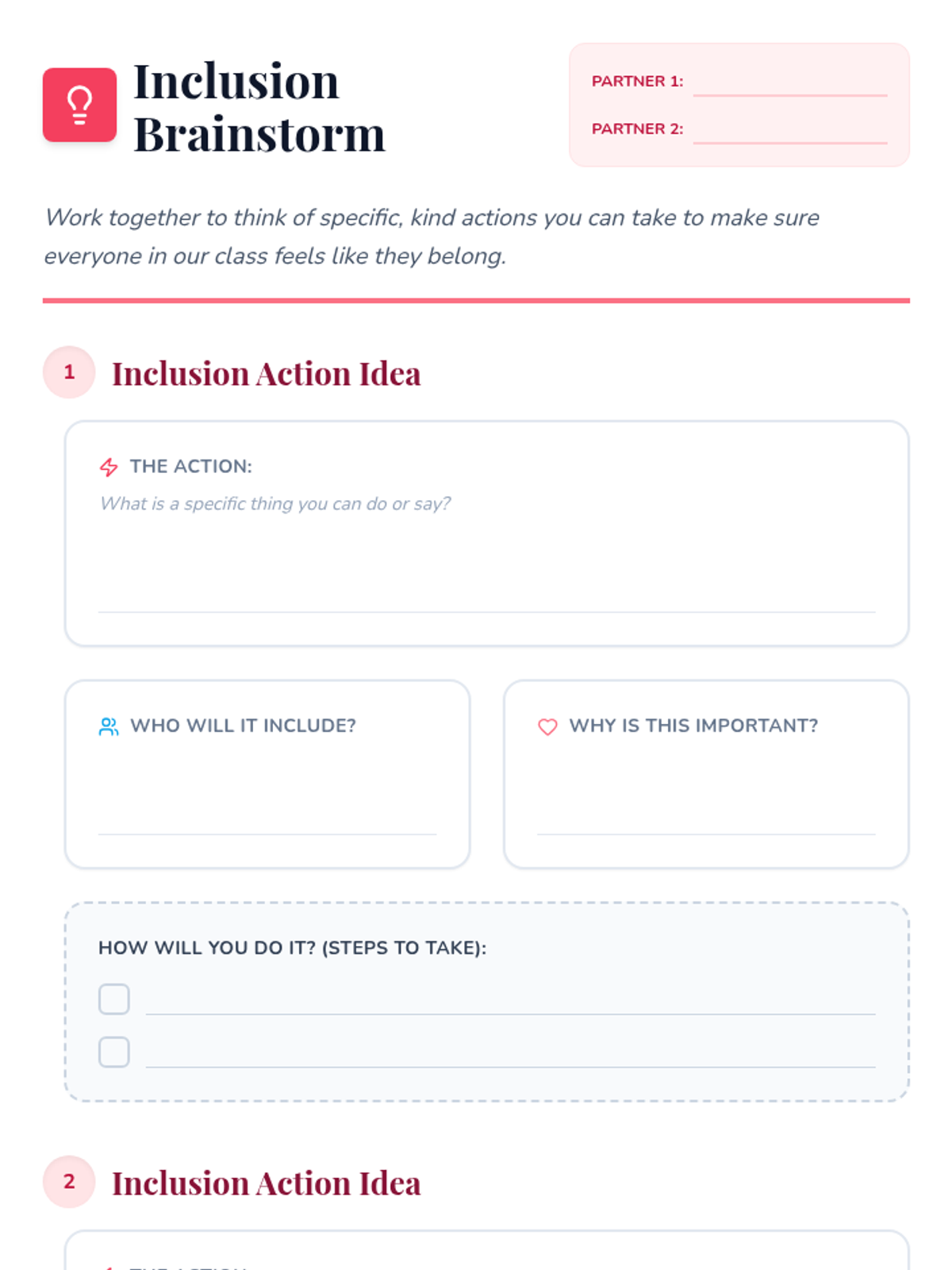The height and width of the screenshot is (1270, 952).
Task: Click the heart icon beside Why Is This Important
Action: coord(547,726)
